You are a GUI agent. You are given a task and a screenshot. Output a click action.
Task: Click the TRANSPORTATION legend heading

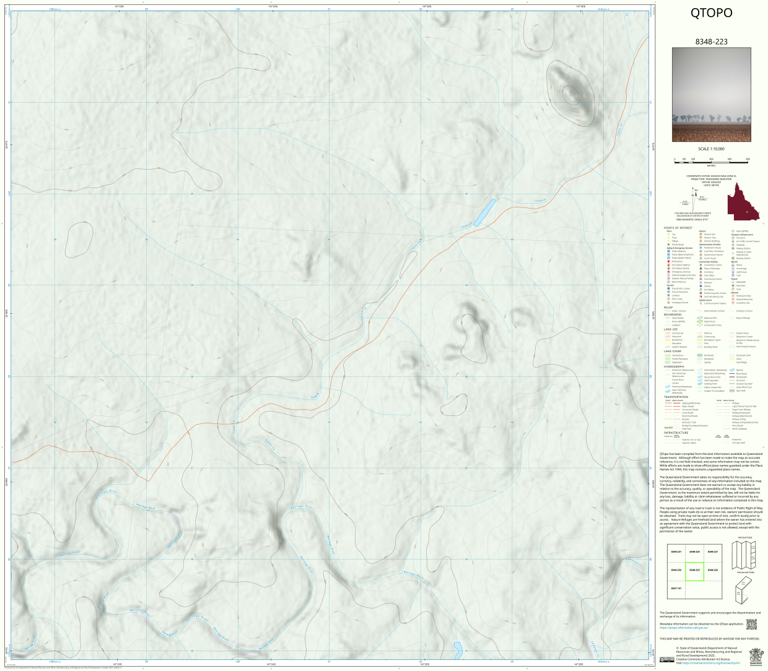coord(676,397)
